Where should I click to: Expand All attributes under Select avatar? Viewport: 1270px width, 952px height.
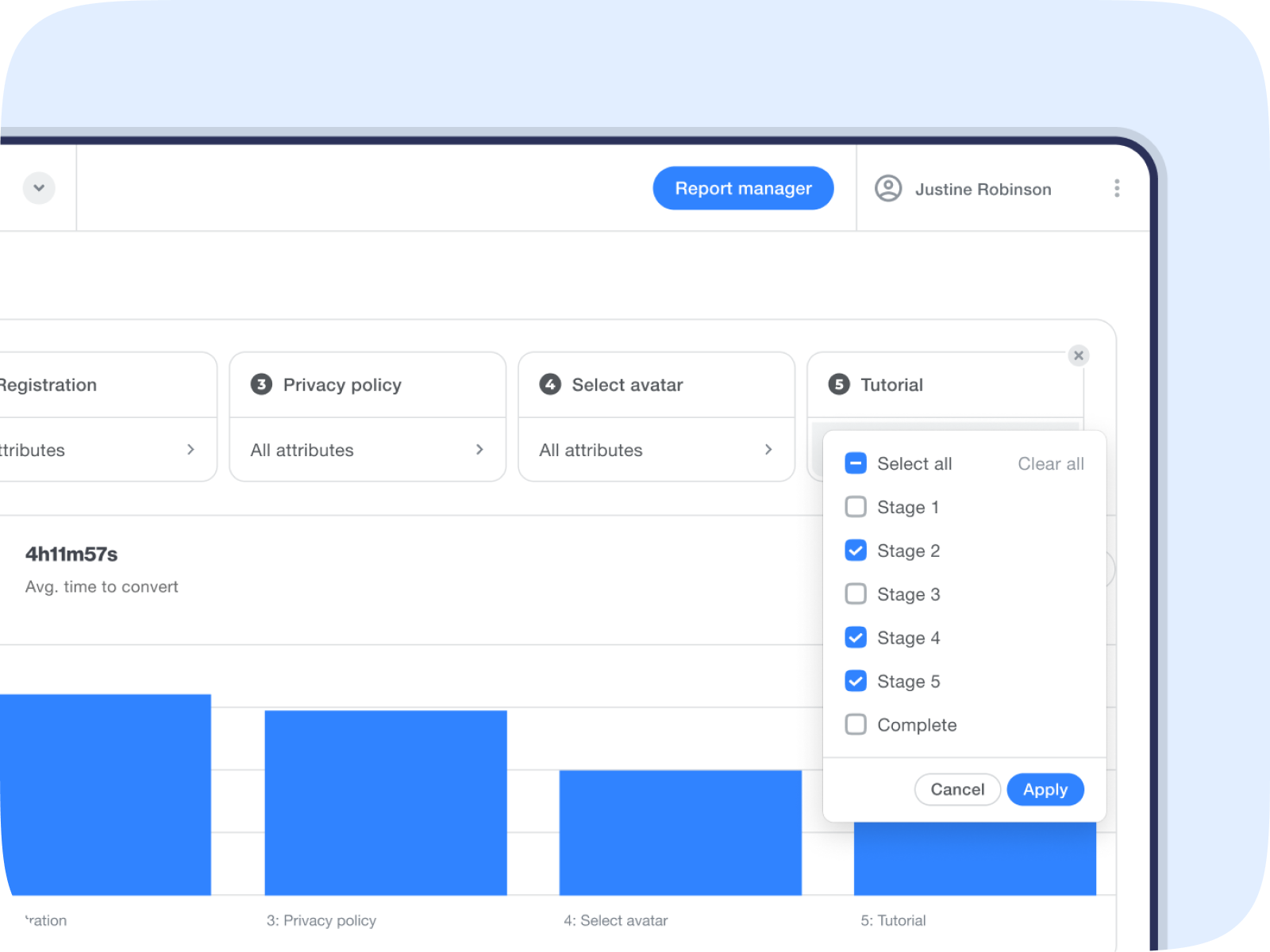pyautogui.click(x=656, y=450)
